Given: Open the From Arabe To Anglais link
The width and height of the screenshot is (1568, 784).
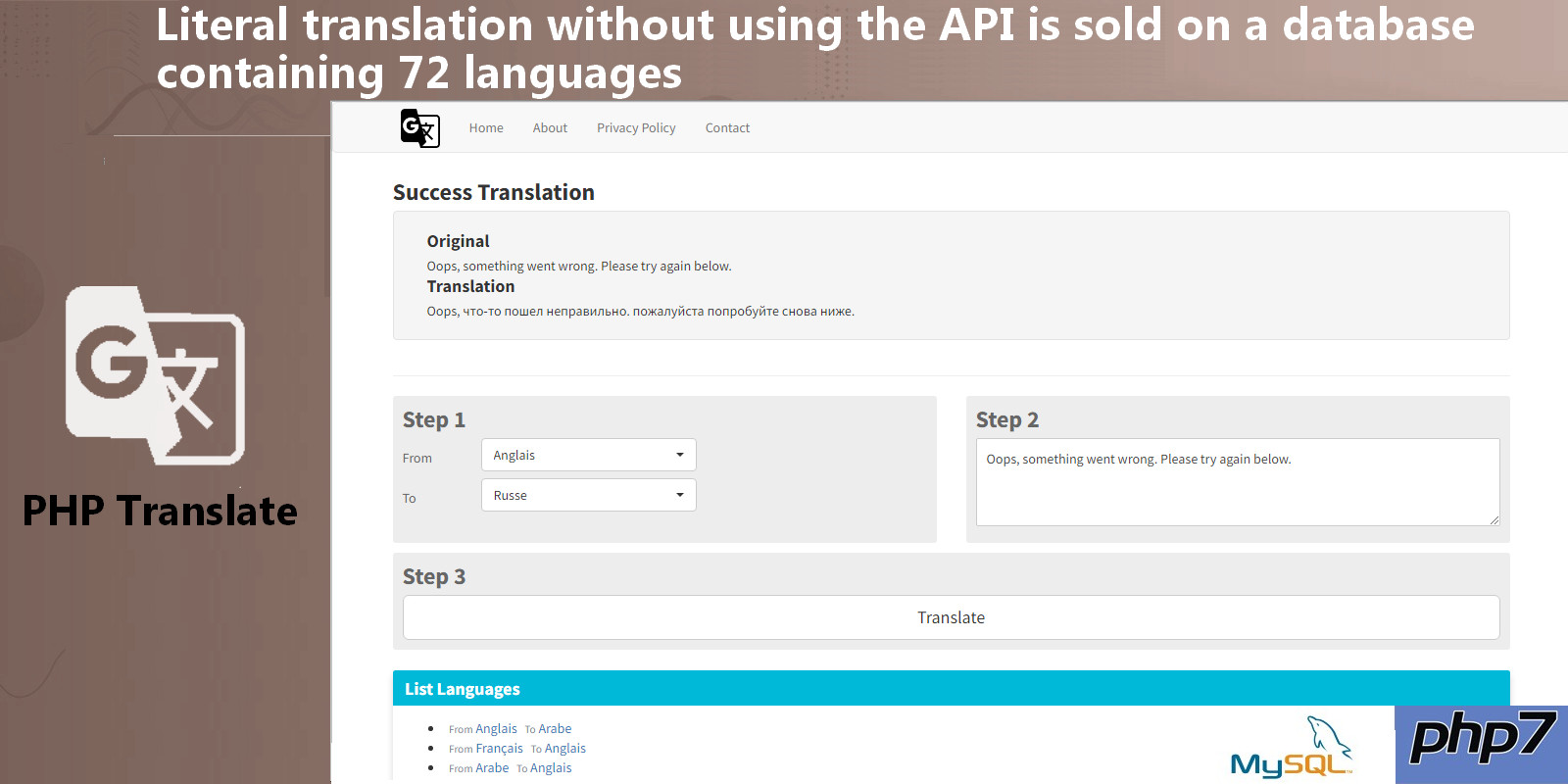Looking at the screenshot, I should tap(510, 768).
